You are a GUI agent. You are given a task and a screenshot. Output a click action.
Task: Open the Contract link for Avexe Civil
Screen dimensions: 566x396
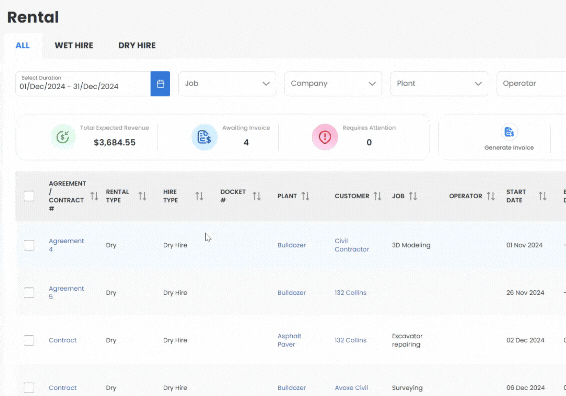point(62,388)
